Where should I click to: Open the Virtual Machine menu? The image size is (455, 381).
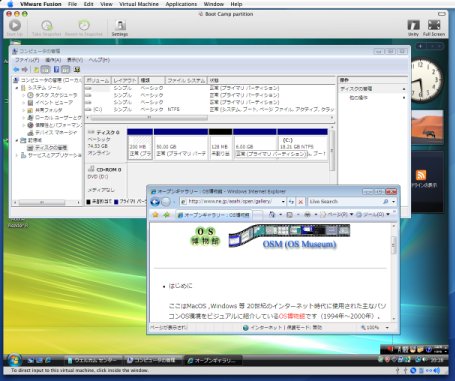pyautogui.click(x=139, y=4)
